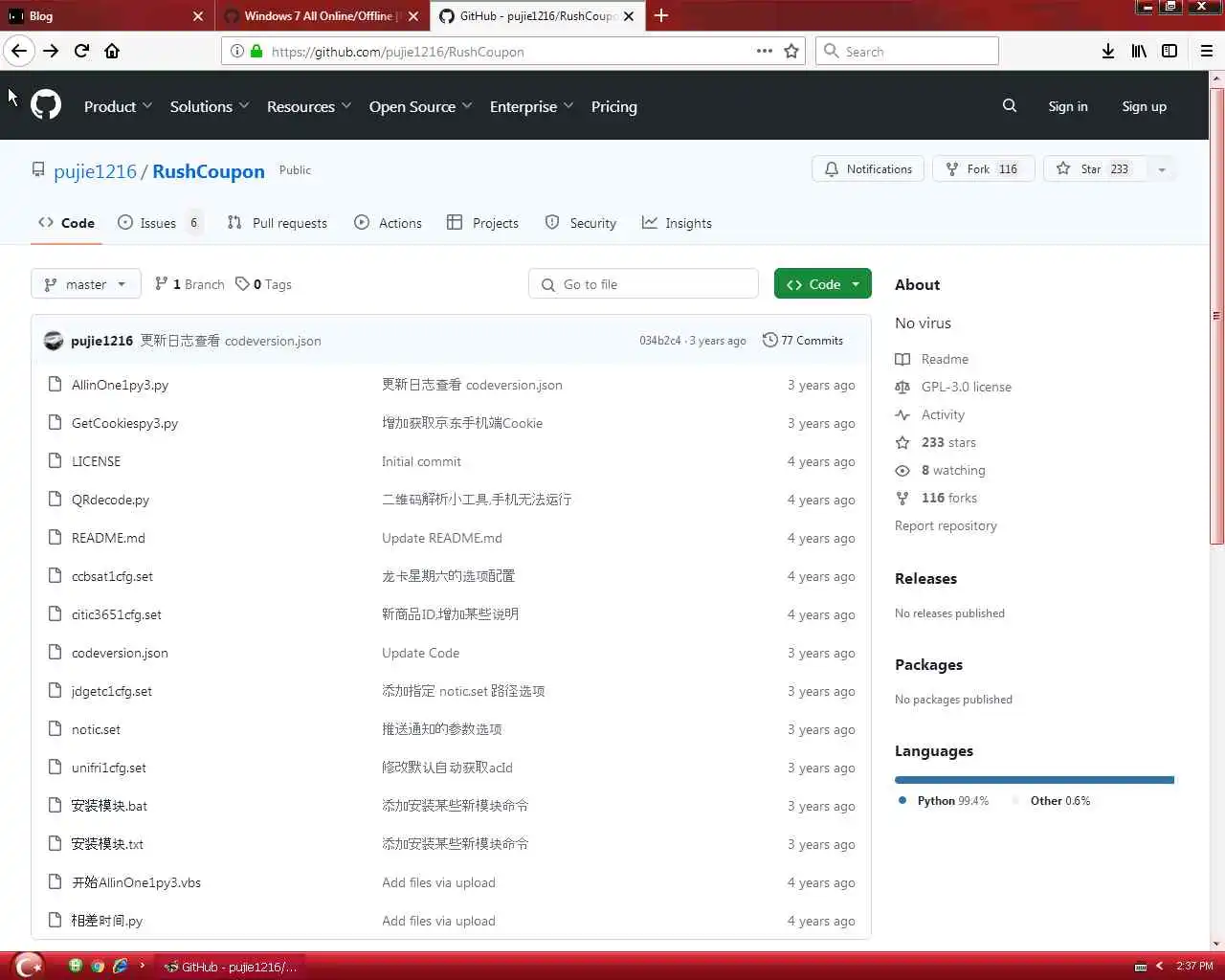Switch to the Pull requests tab
The width and height of the screenshot is (1225, 980).
[x=278, y=223]
